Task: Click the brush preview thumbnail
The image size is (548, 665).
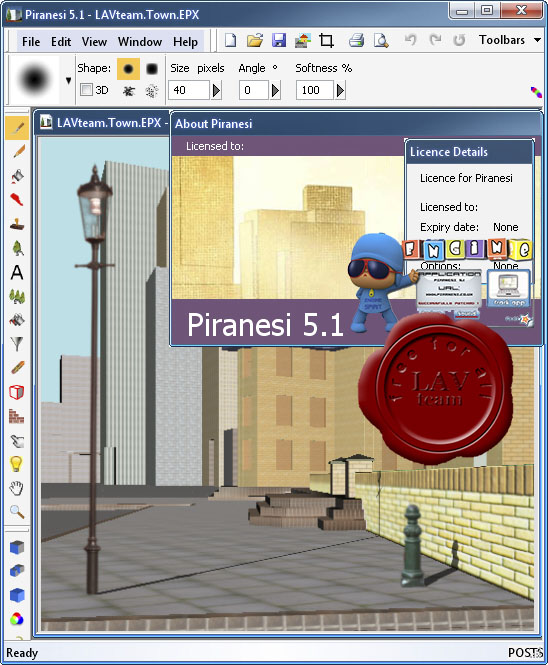Action: click(34, 80)
